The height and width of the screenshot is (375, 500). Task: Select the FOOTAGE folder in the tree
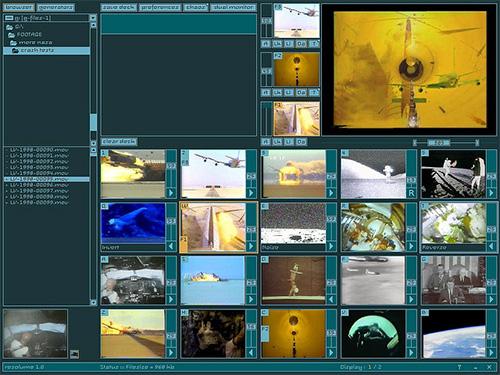coord(29,34)
